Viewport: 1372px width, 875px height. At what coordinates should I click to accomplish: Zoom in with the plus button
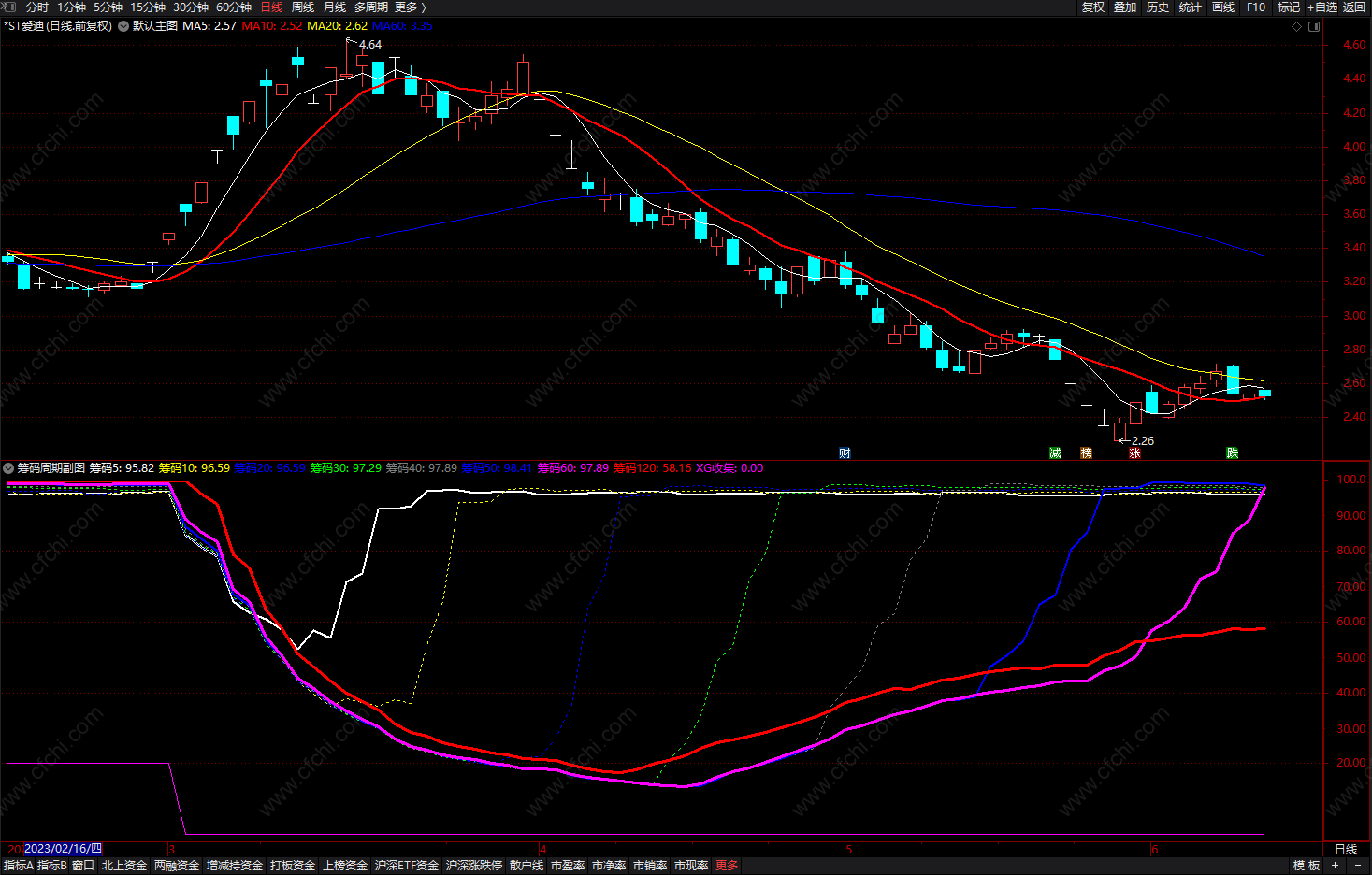click(x=1336, y=866)
